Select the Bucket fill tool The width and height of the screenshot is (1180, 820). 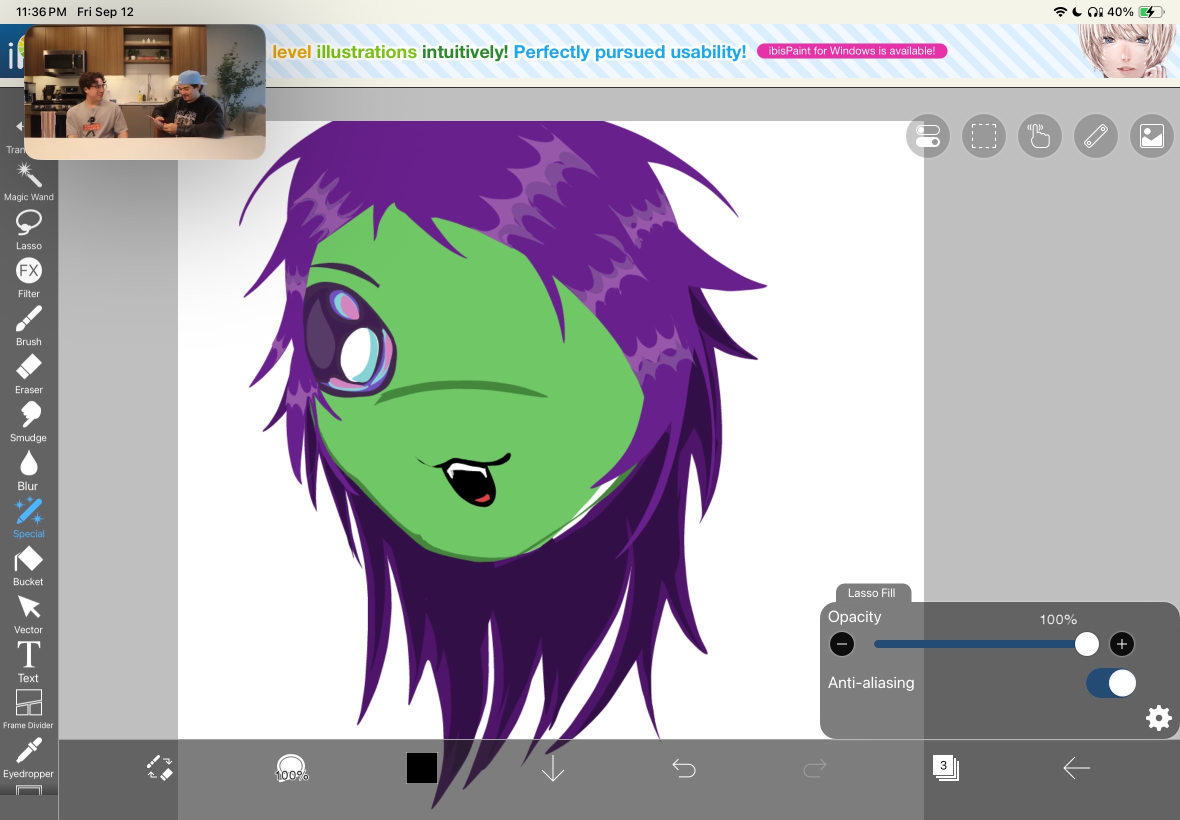[x=29, y=566]
